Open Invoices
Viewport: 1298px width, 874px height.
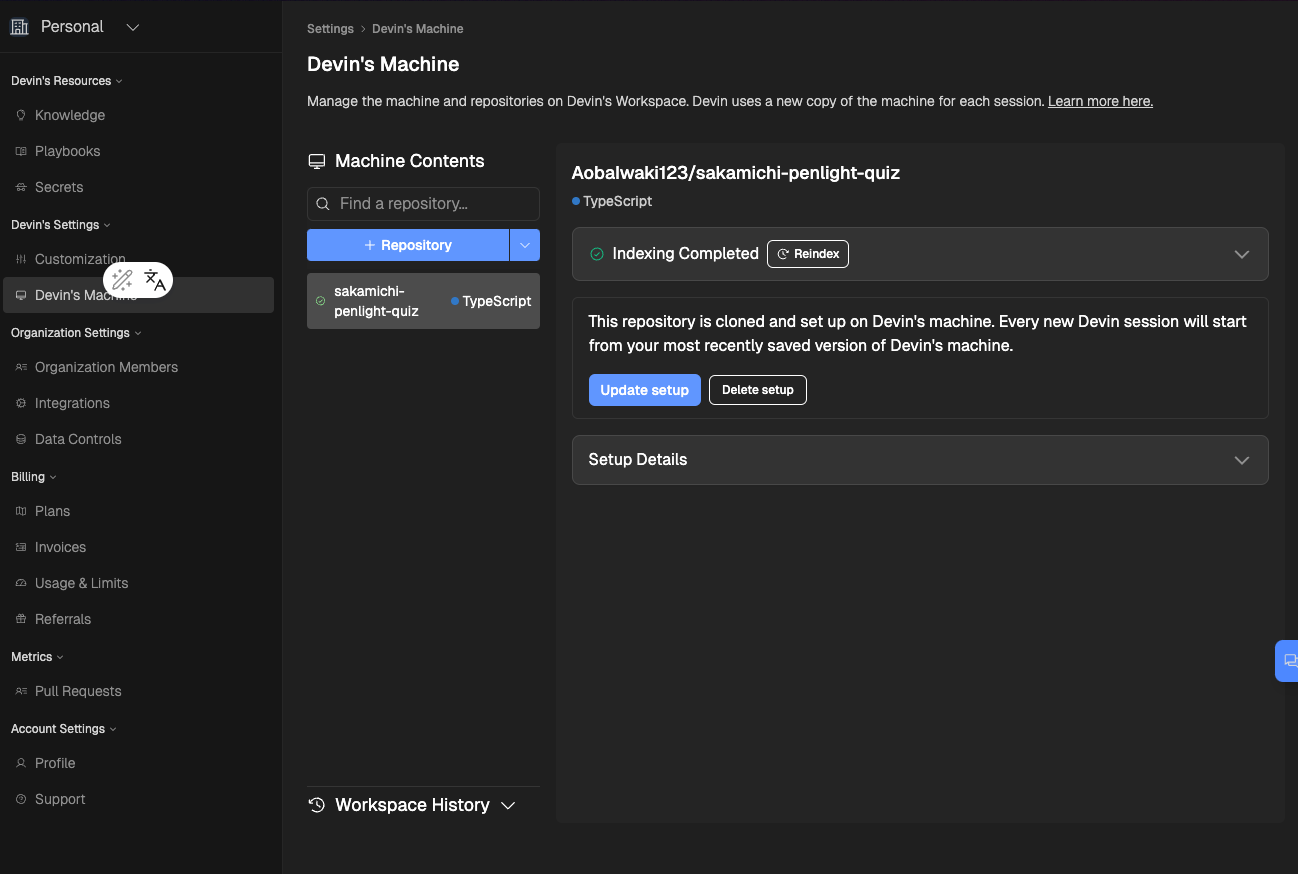(60, 547)
